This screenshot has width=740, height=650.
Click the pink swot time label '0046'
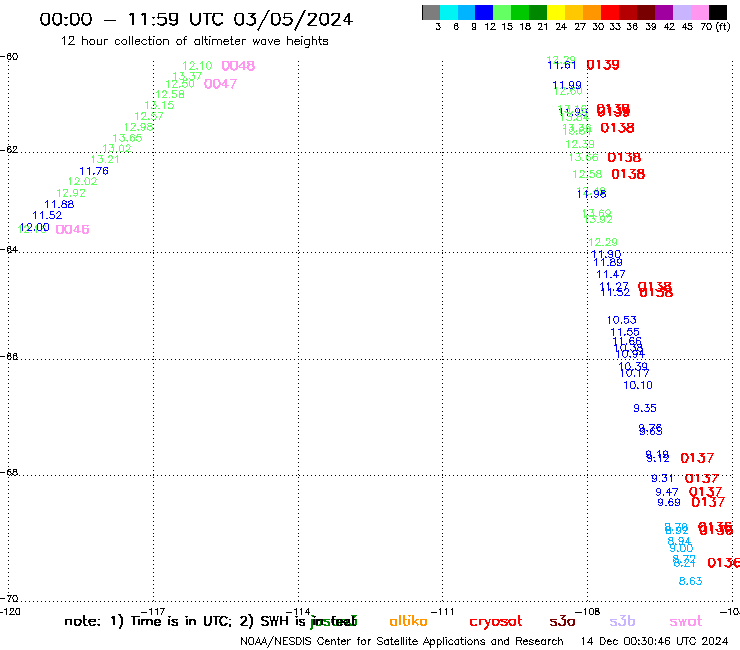tap(72, 229)
